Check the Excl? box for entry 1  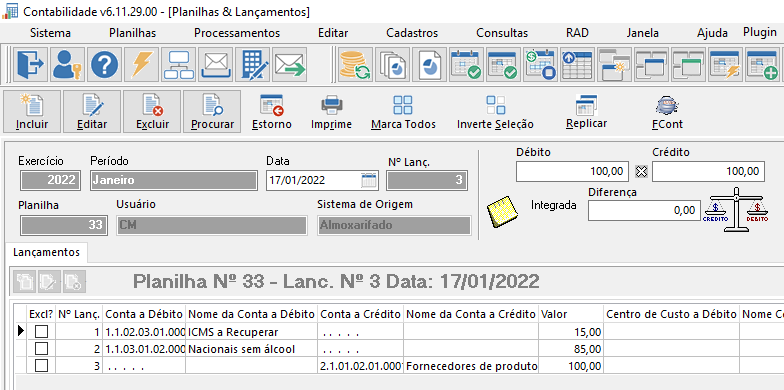tap(41, 332)
